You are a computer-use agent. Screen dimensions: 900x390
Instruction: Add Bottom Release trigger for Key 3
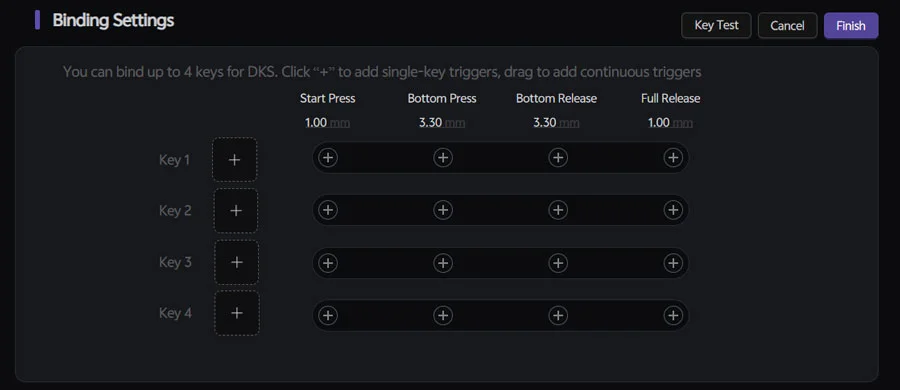tap(558, 263)
